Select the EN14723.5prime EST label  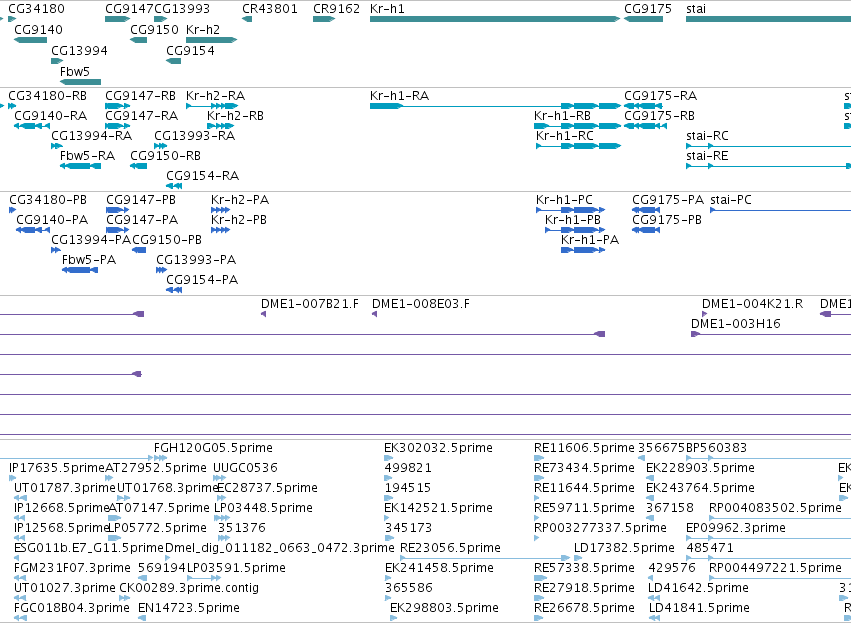[189, 608]
